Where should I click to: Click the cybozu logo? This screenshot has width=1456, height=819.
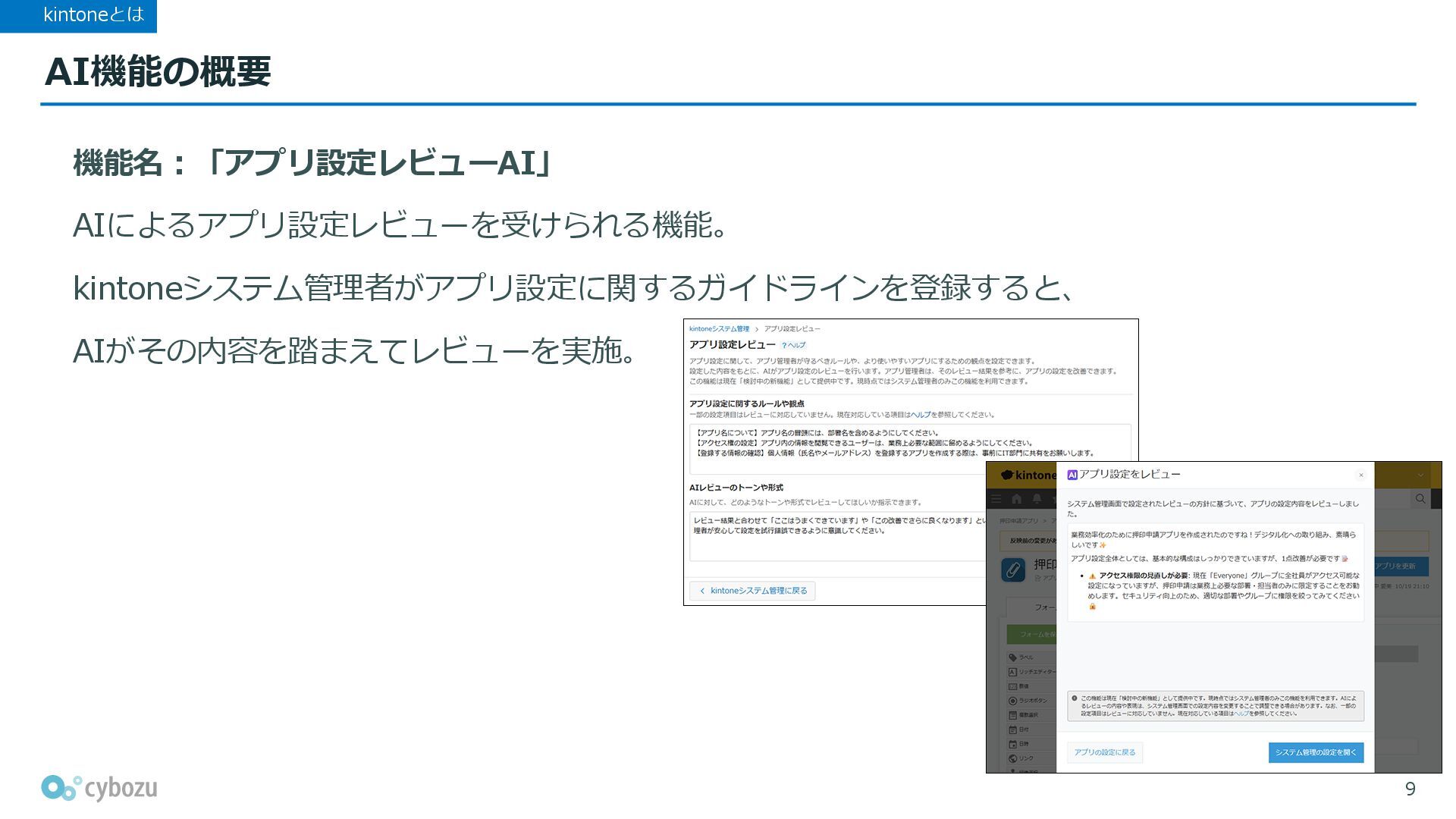tap(99, 789)
